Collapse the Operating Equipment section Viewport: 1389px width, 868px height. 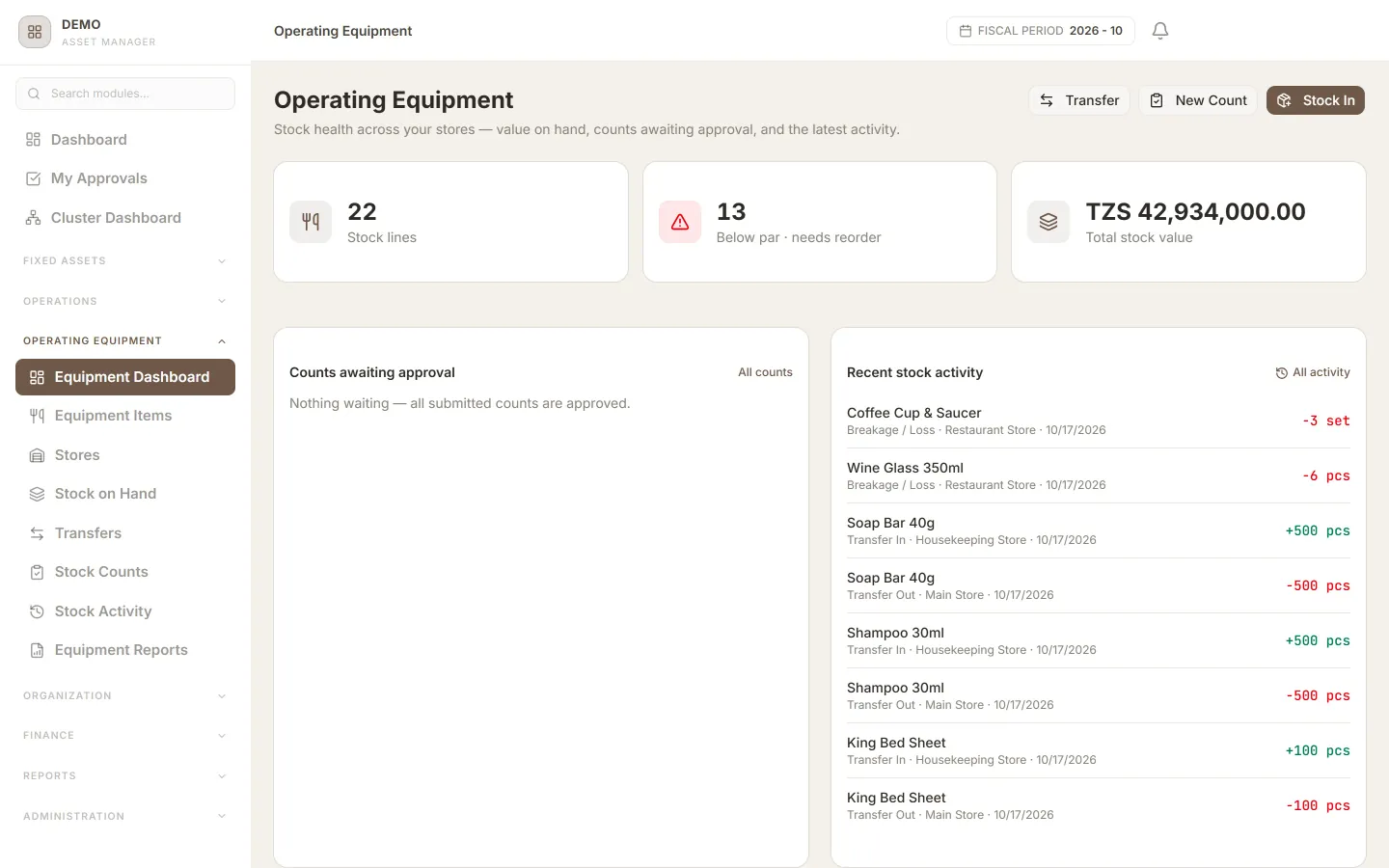[x=125, y=340]
